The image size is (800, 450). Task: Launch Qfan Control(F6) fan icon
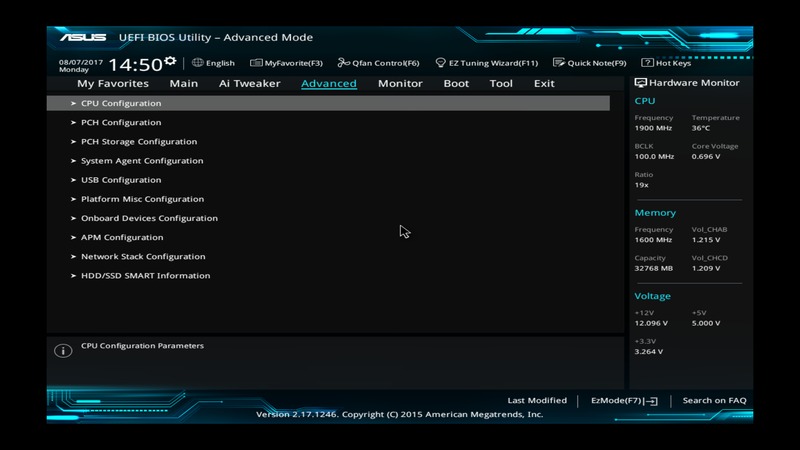coord(344,63)
